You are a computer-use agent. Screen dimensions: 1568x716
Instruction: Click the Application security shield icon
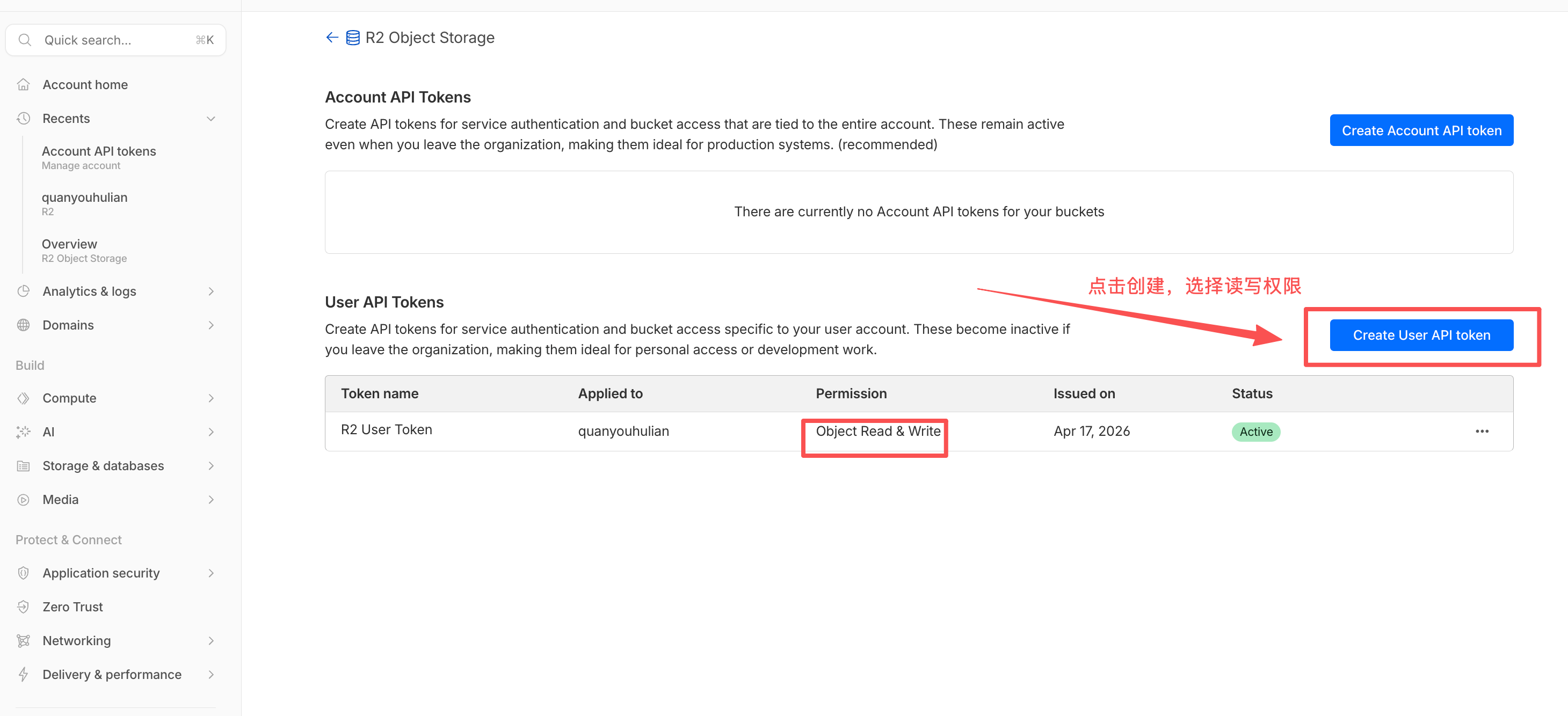pos(23,573)
